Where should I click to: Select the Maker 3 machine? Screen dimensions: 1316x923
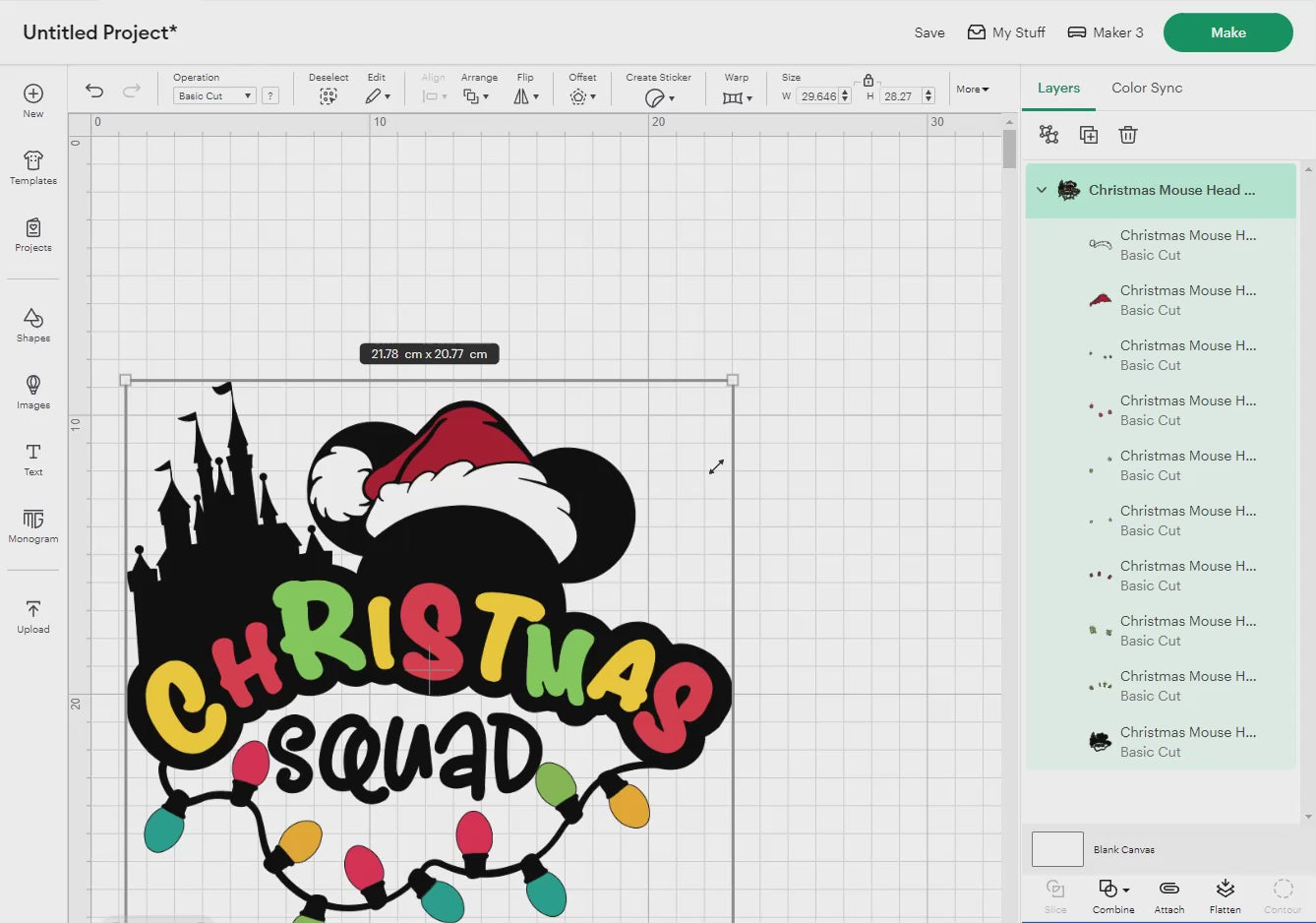pyautogui.click(x=1106, y=32)
